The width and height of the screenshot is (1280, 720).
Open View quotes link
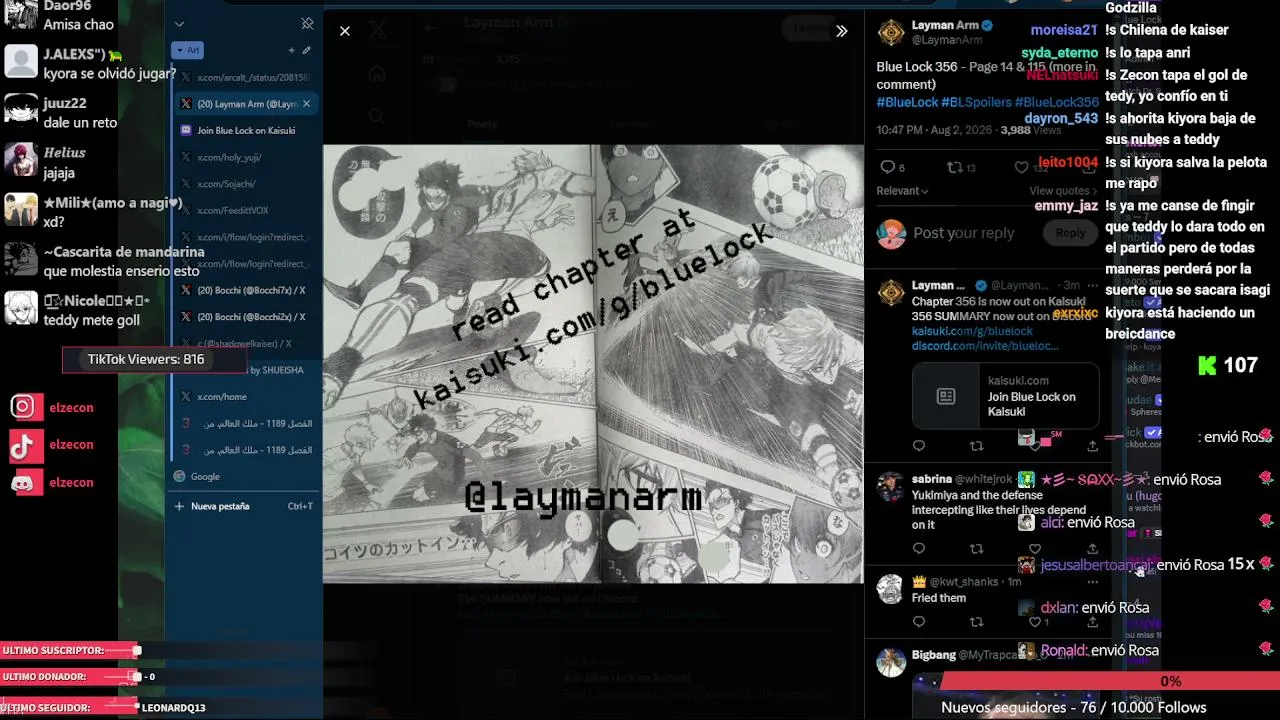[1063, 191]
